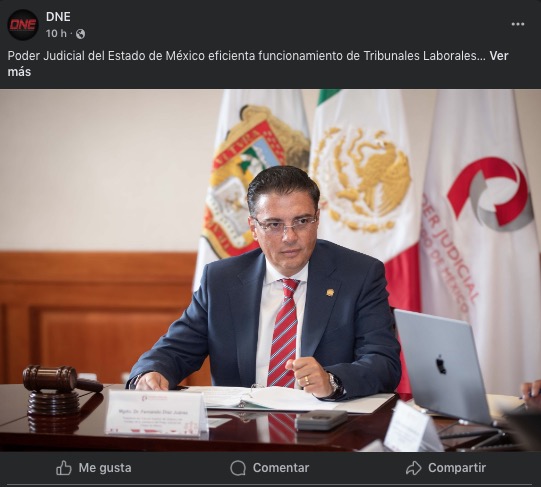Viewport: 541px width, 487px height.
Task: Click the State of Mexico coat of arms flag
Action: (252, 179)
